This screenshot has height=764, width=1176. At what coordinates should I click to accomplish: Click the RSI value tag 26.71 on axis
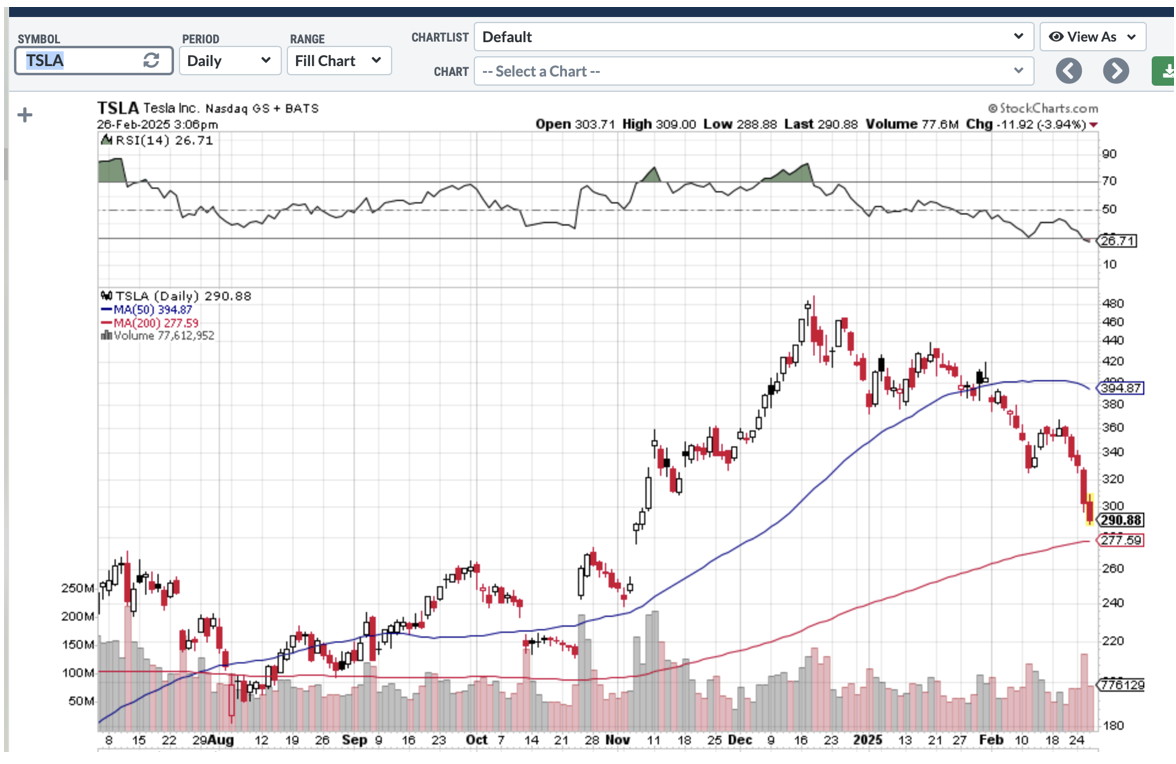[x=1114, y=241]
